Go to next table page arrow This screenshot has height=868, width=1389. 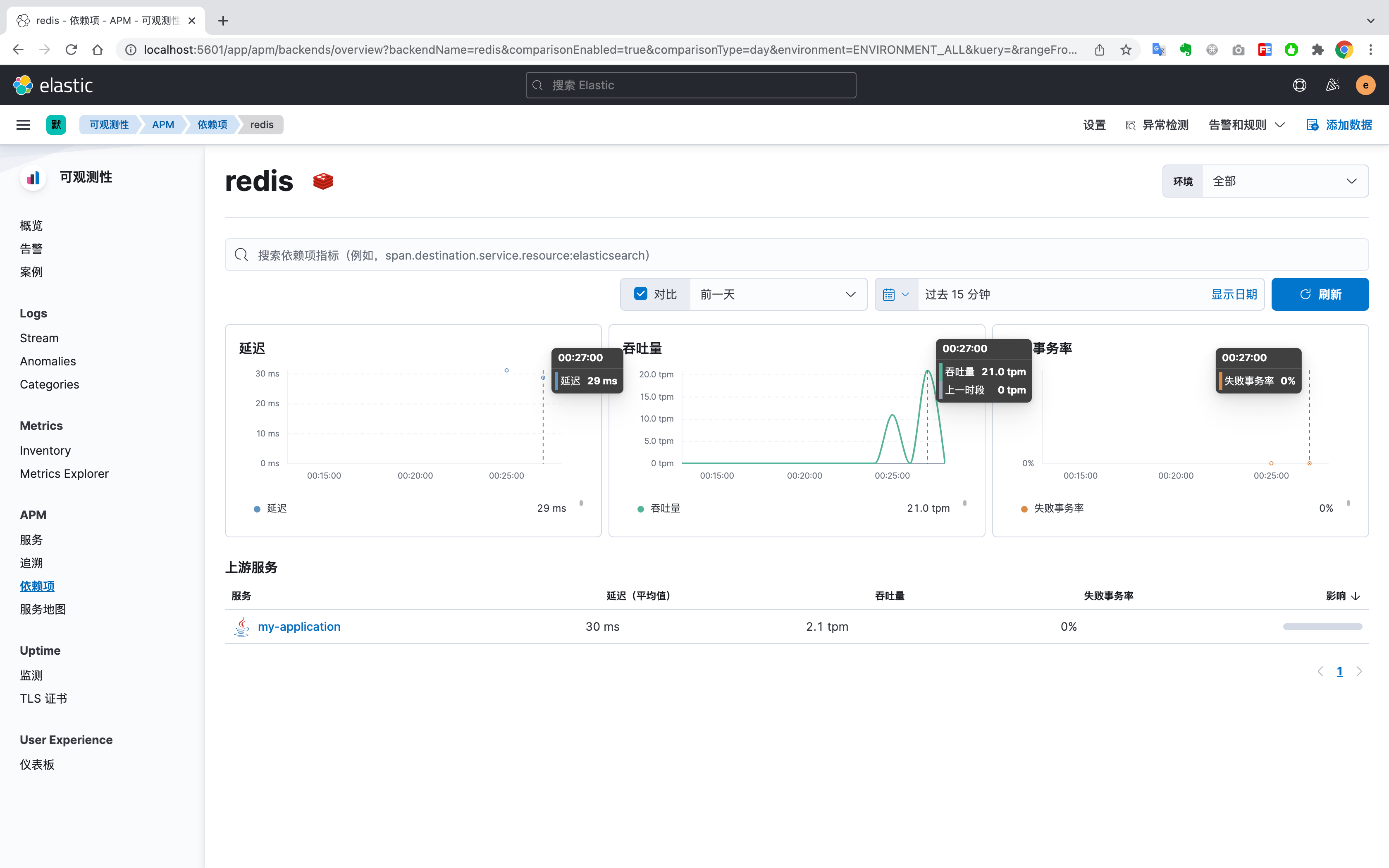tap(1358, 671)
